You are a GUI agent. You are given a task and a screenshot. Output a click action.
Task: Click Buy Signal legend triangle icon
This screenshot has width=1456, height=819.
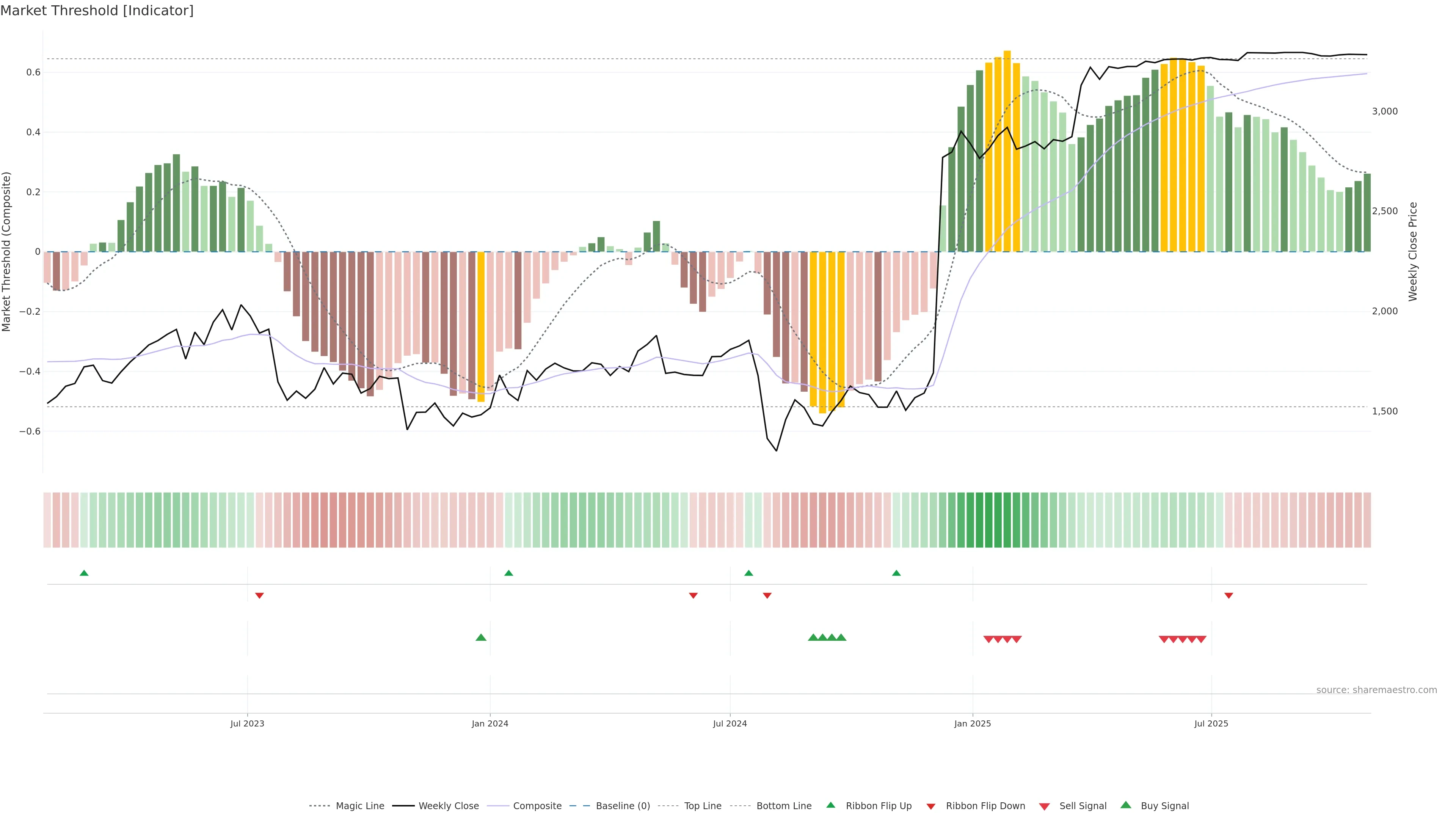tap(1126, 805)
